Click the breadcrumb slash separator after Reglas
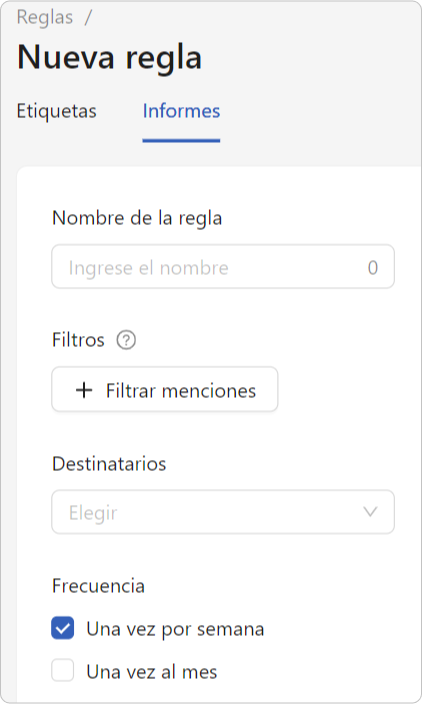Viewport: 422px width, 704px height. coord(88,18)
